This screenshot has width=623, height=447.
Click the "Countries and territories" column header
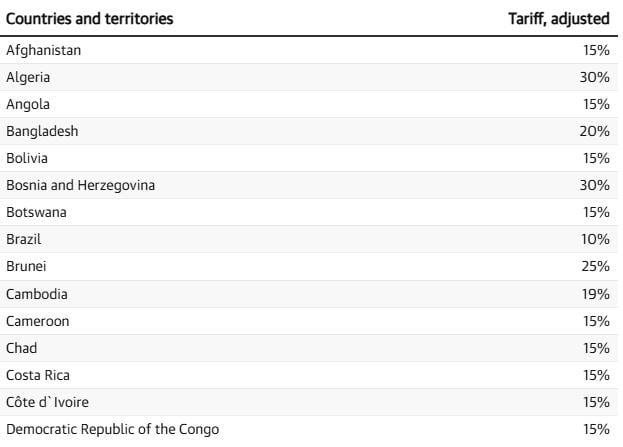(x=89, y=19)
